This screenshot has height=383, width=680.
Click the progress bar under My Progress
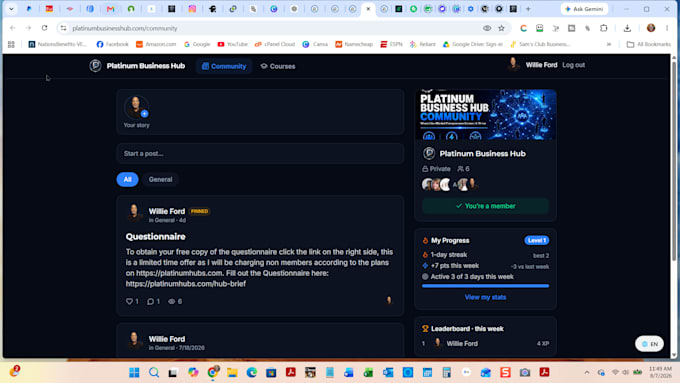coord(485,286)
